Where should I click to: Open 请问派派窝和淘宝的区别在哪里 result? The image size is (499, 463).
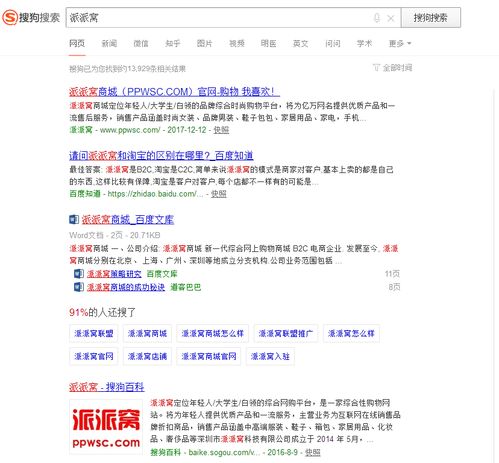161,155
